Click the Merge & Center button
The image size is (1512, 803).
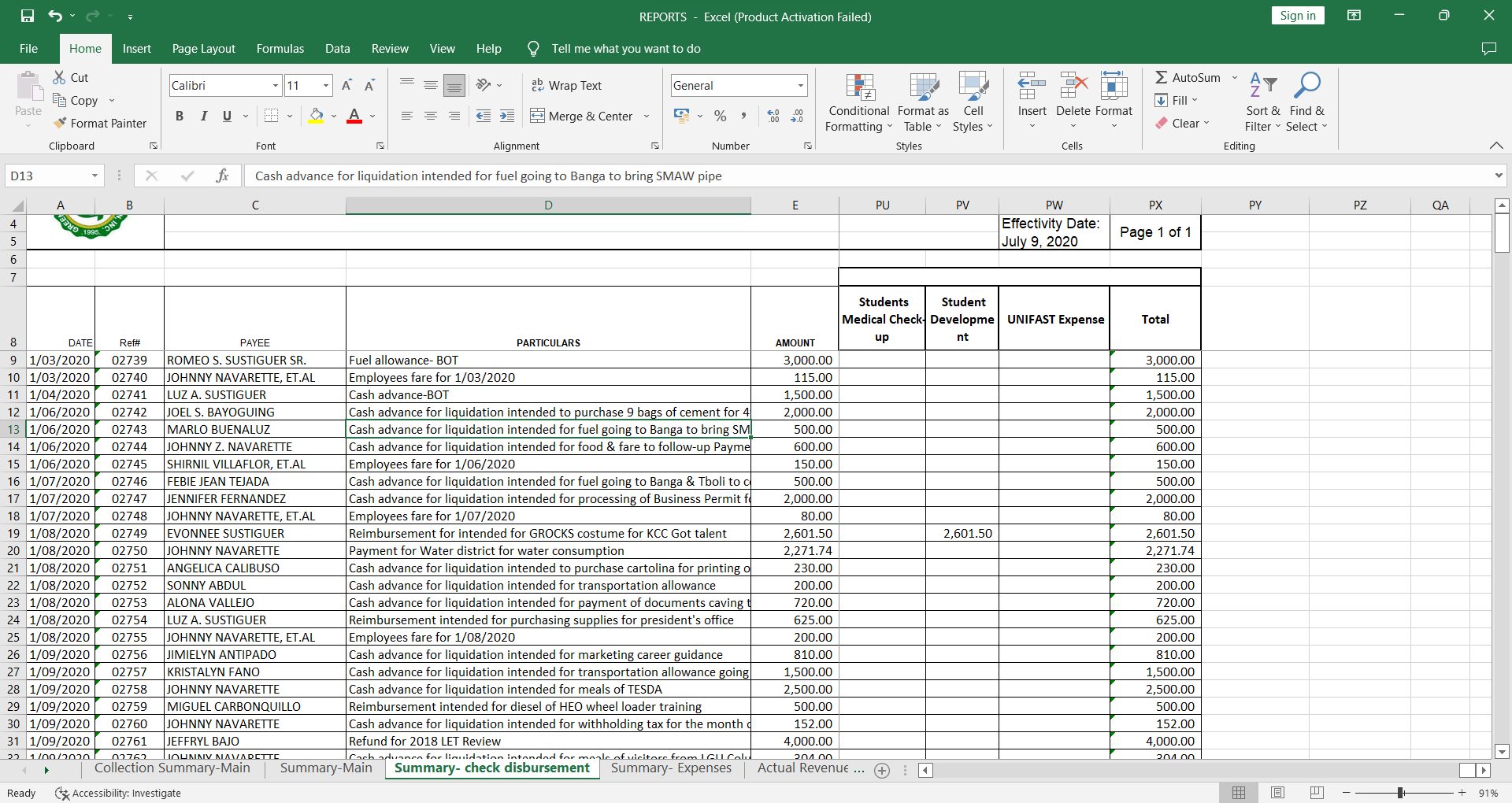click(581, 116)
